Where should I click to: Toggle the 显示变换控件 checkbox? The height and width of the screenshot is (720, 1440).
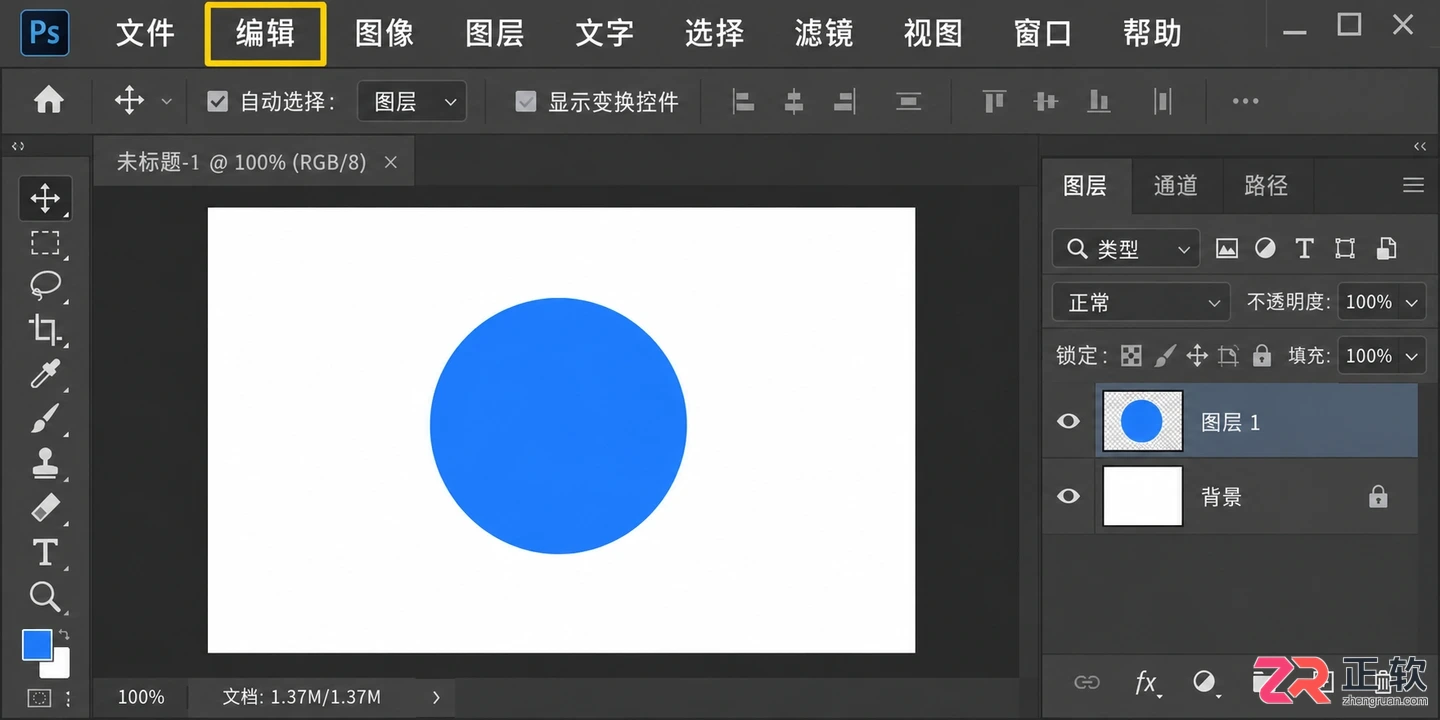coord(526,101)
